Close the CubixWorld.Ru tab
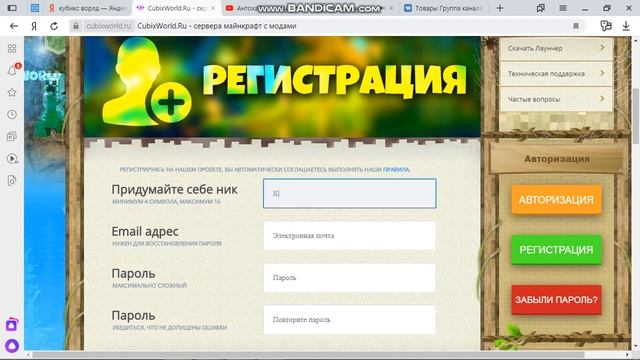The image size is (640, 360). click(213, 8)
